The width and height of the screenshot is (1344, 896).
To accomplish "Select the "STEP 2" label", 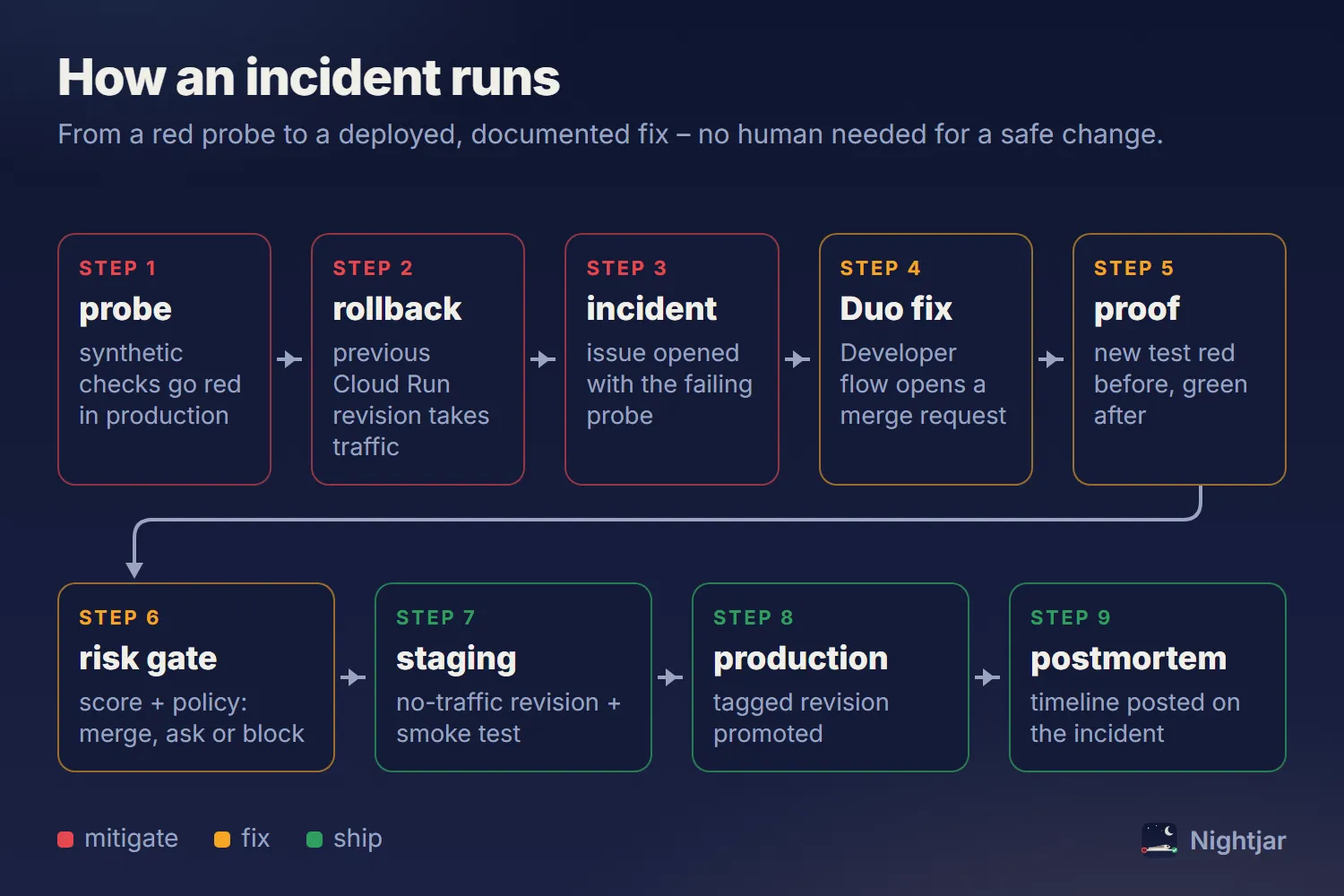I will pyautogui.click(x=373, y=268).
